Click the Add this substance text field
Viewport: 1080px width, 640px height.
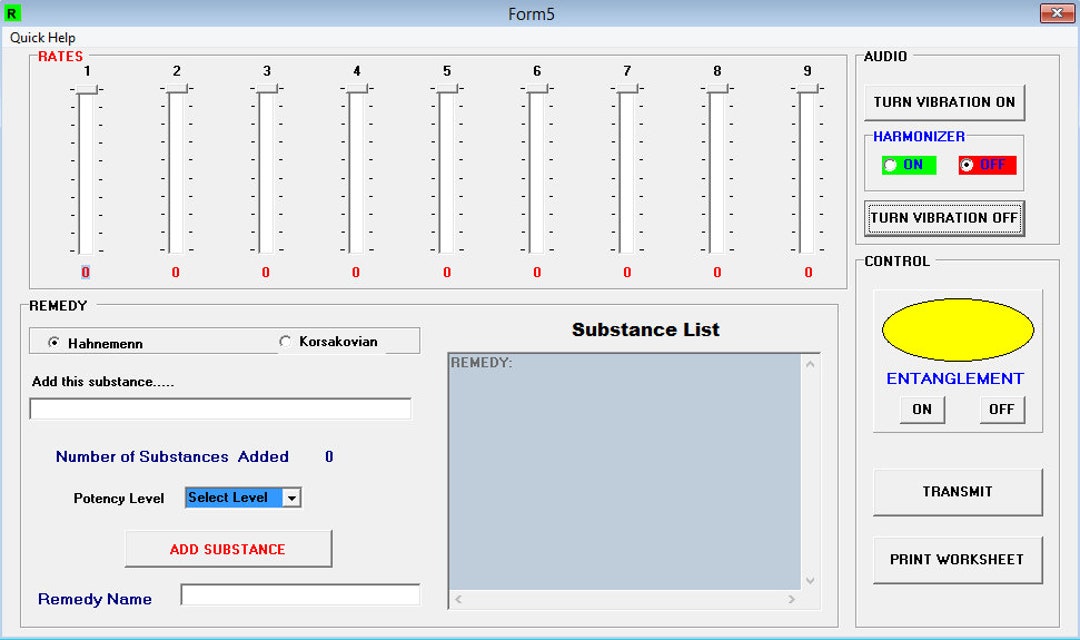coord(222,408)
